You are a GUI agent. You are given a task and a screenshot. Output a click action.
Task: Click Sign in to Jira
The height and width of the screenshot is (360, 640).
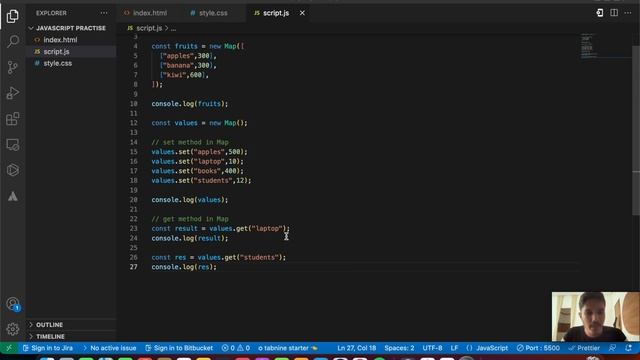point(48,348)
